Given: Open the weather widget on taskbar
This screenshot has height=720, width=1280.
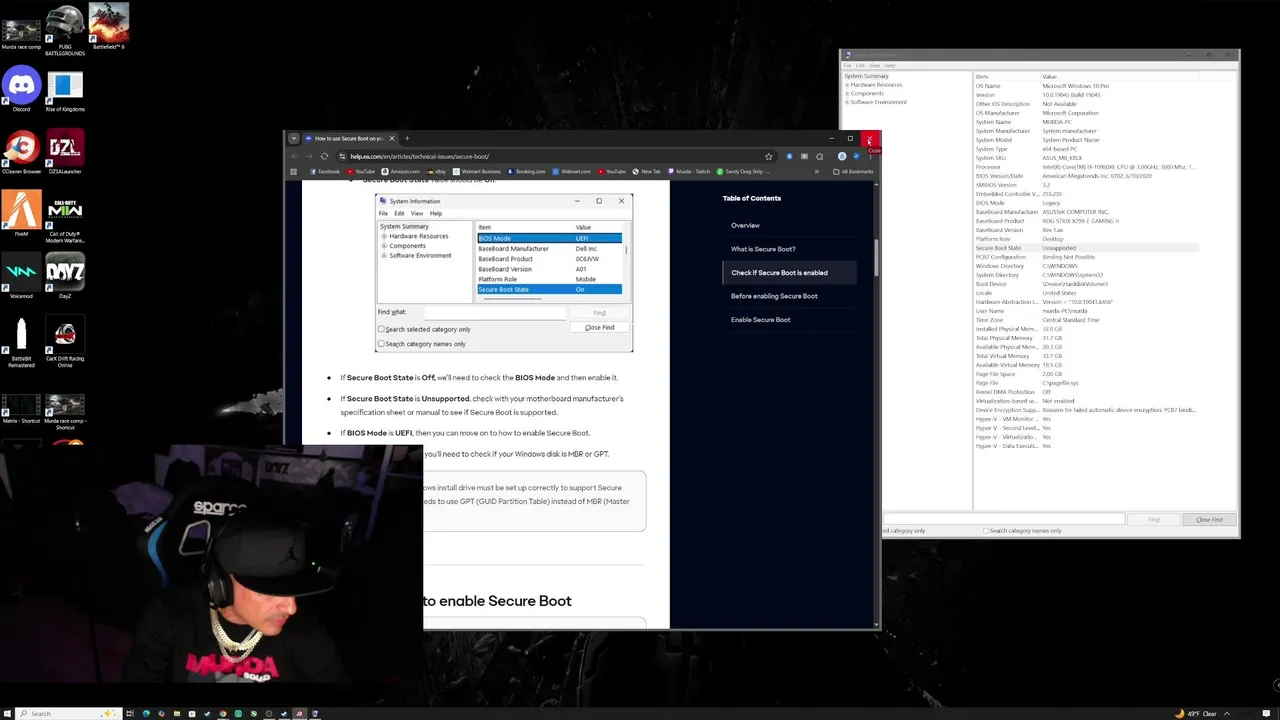Looking at the screenshot, I should point(1196,713).
